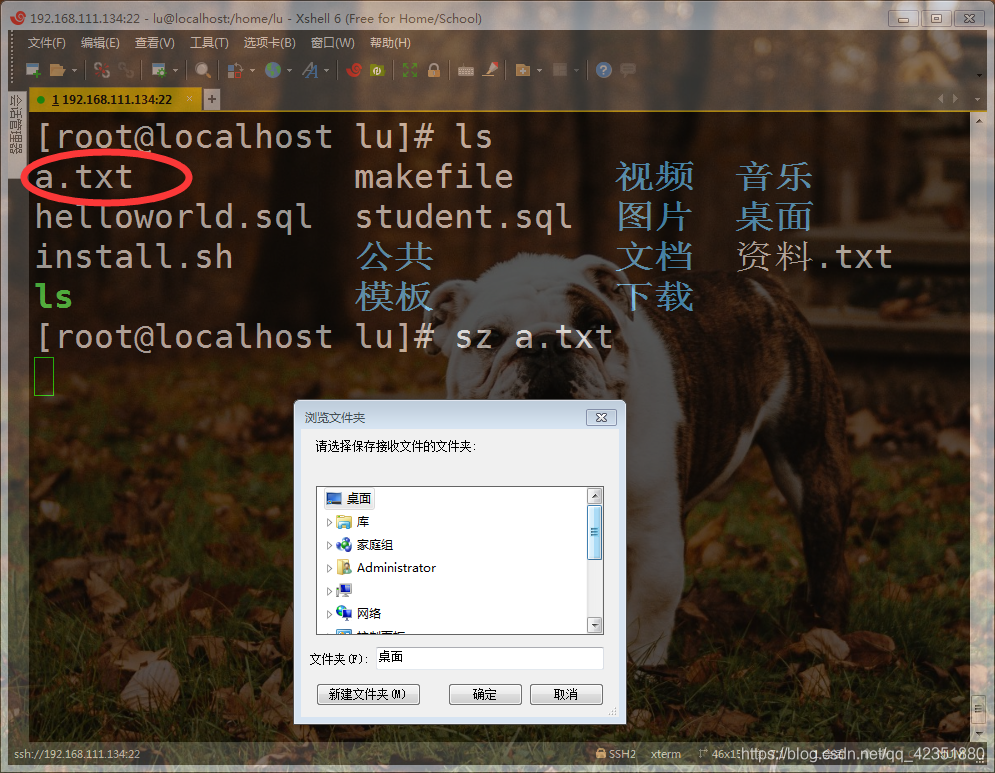Open the session manager side tab

(x=16, y=124)
